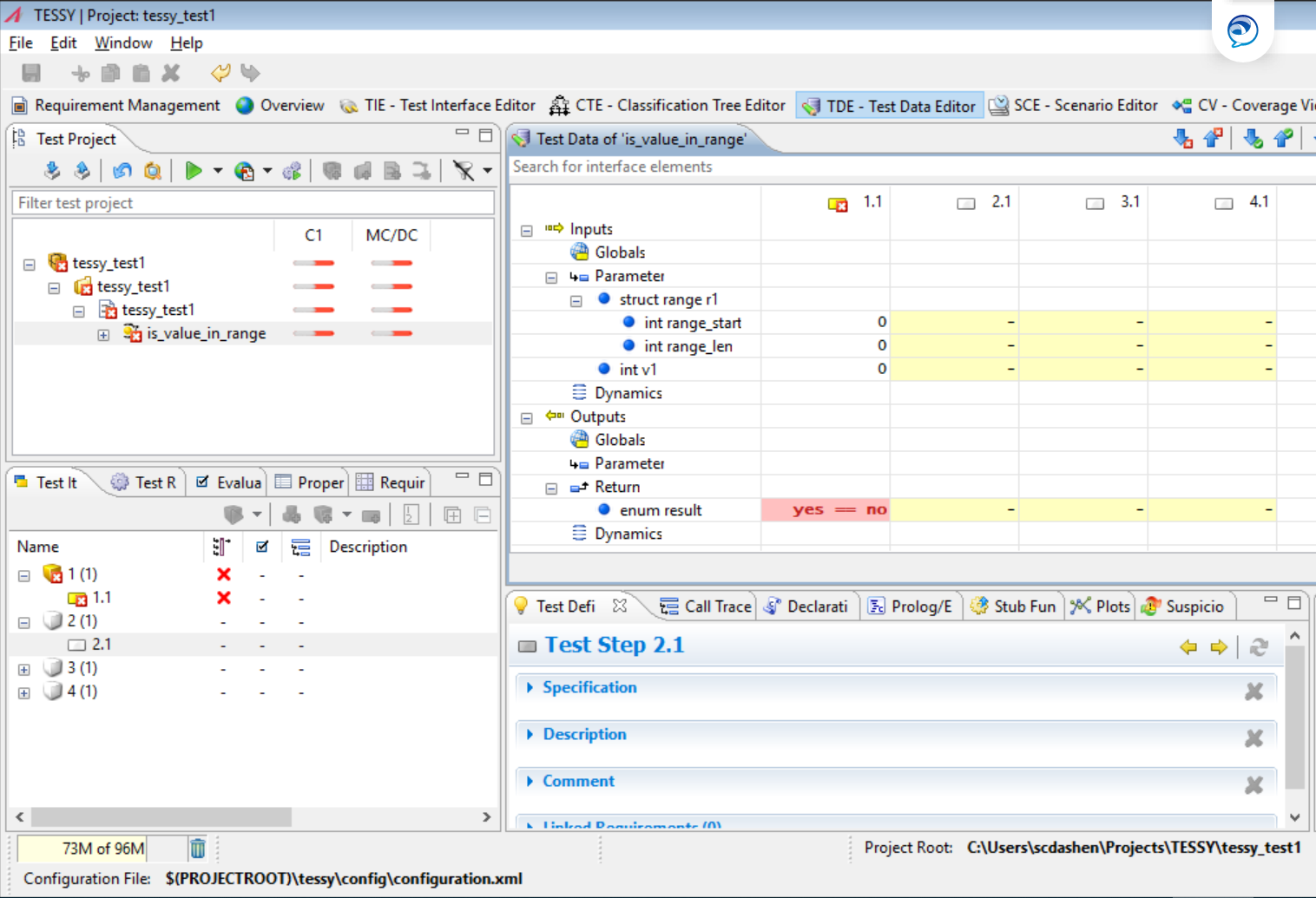This screenshot has height=898, width=1316.
Task: Open the Window menu
Action: click(123, 43)
